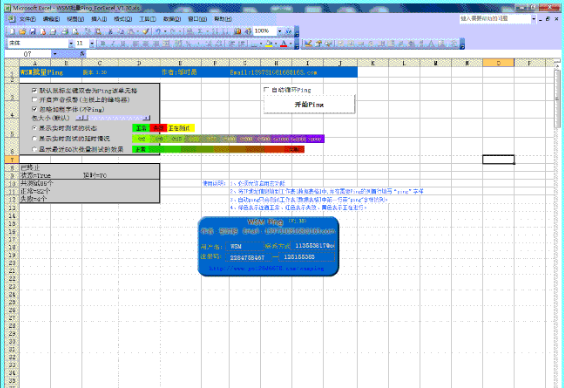
Task: Toggle the ignore bold font (不Ping) checkbox
Action: click(35, 109)
